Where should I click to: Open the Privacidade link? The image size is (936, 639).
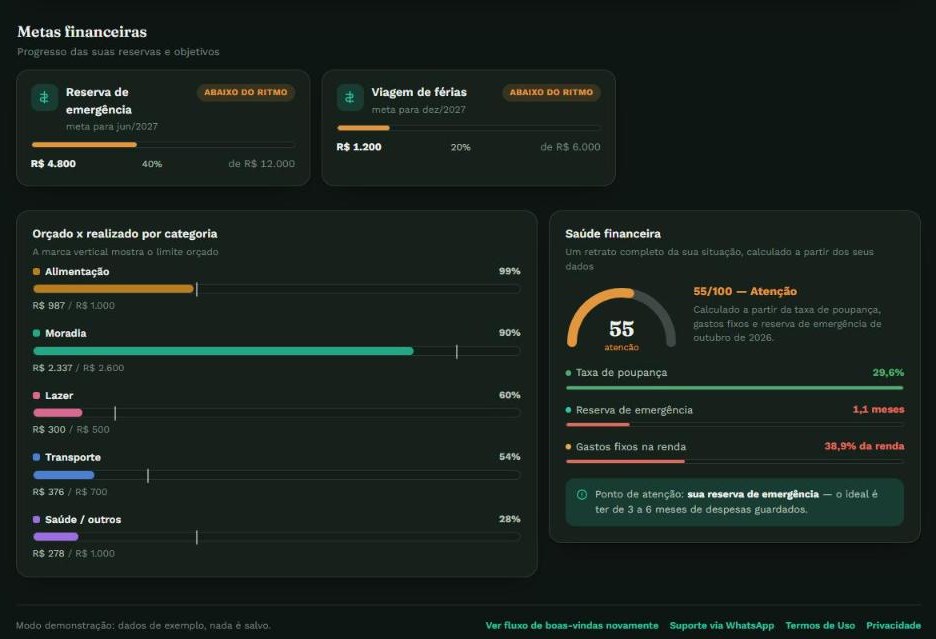[x=894, y=625]
